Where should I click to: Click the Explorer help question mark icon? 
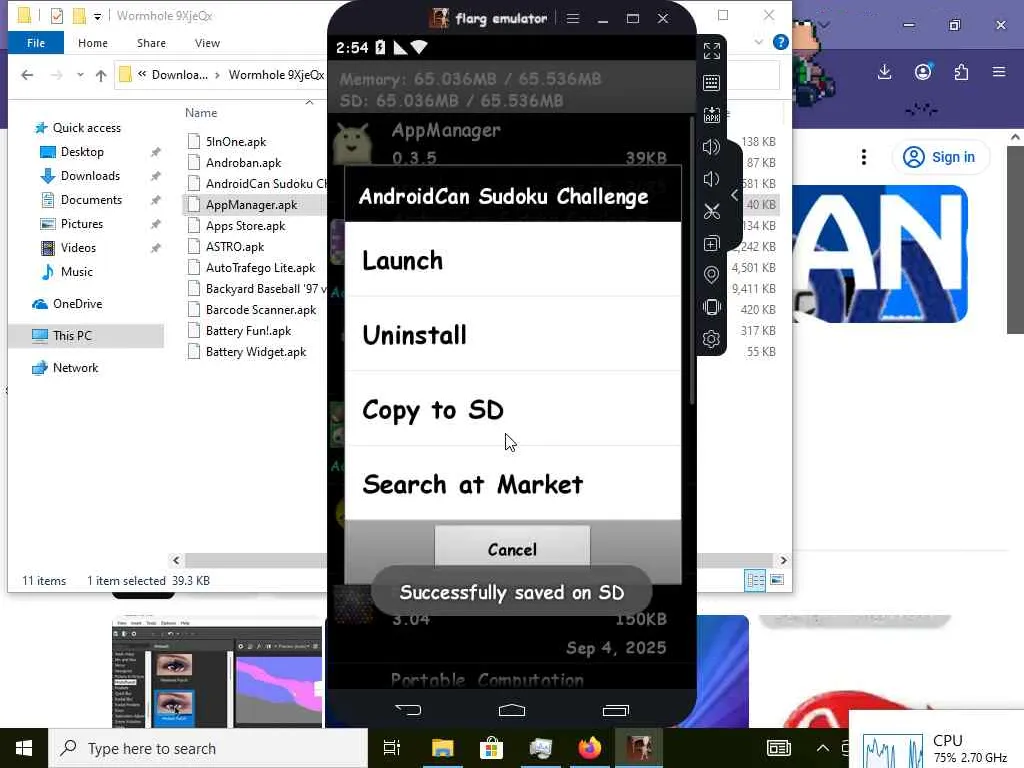click(x=780, y=42)
